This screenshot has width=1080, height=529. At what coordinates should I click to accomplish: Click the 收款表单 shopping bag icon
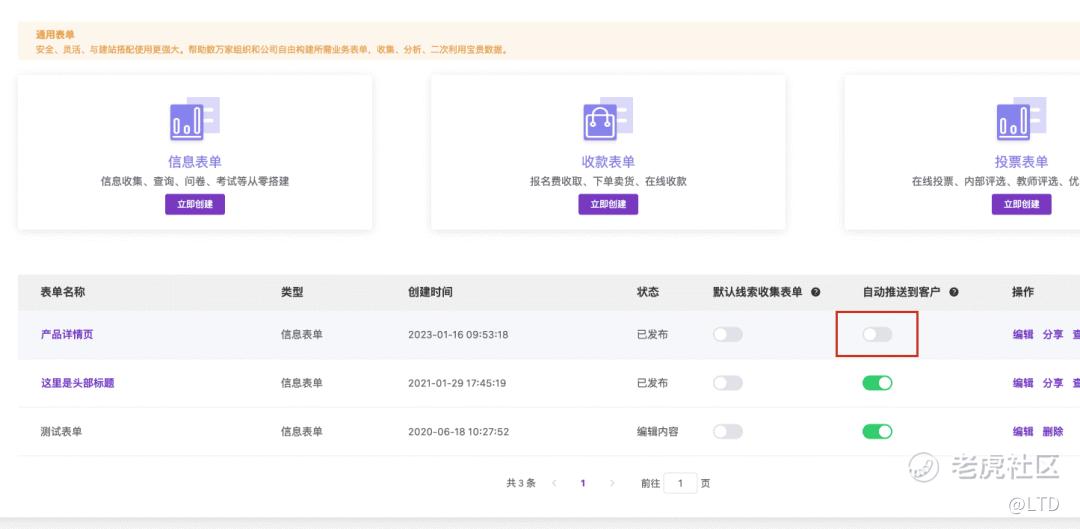pyautogui.click(x=608, y=119)
